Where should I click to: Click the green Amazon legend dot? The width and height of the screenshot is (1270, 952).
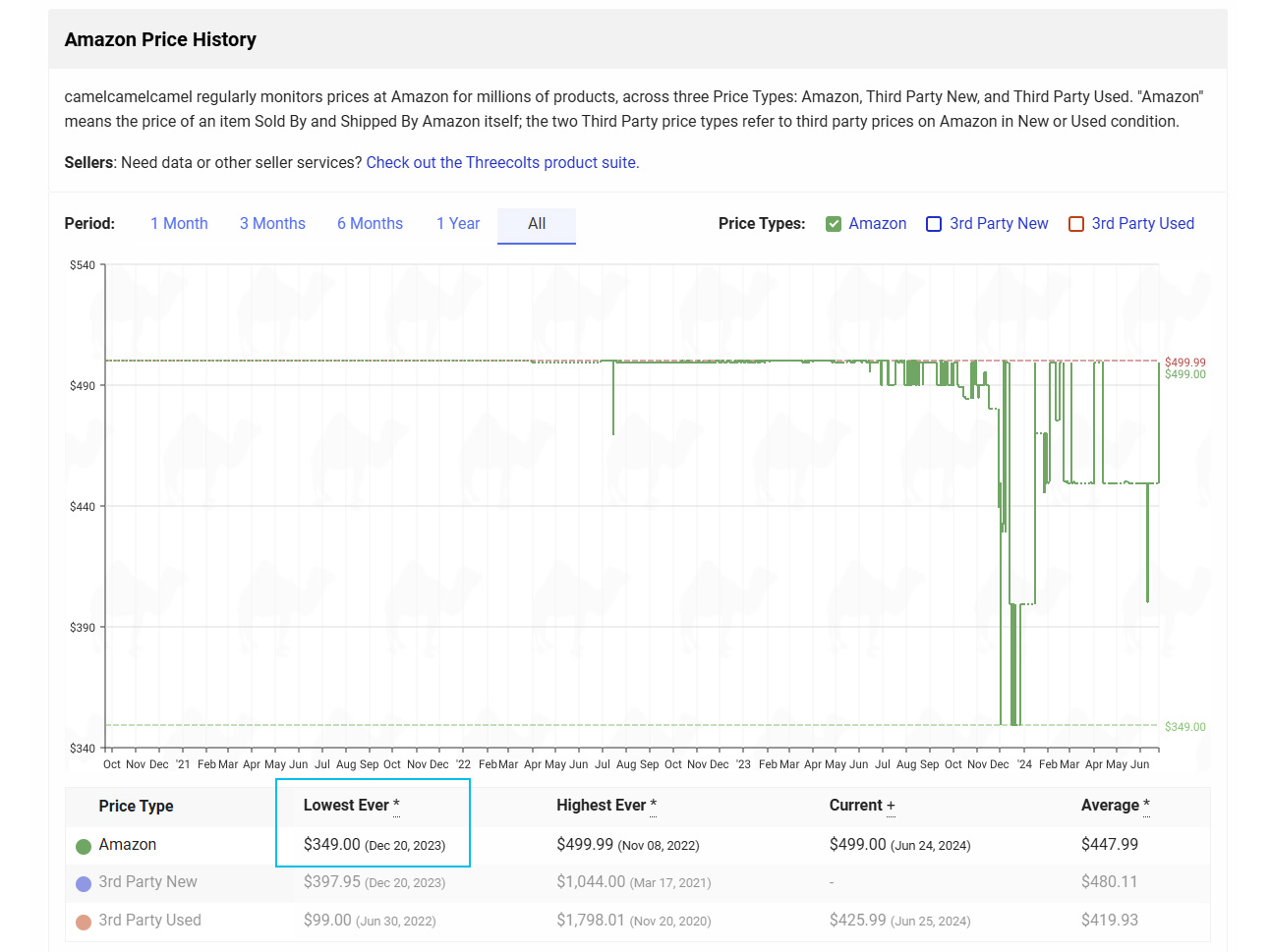[84, 846]
